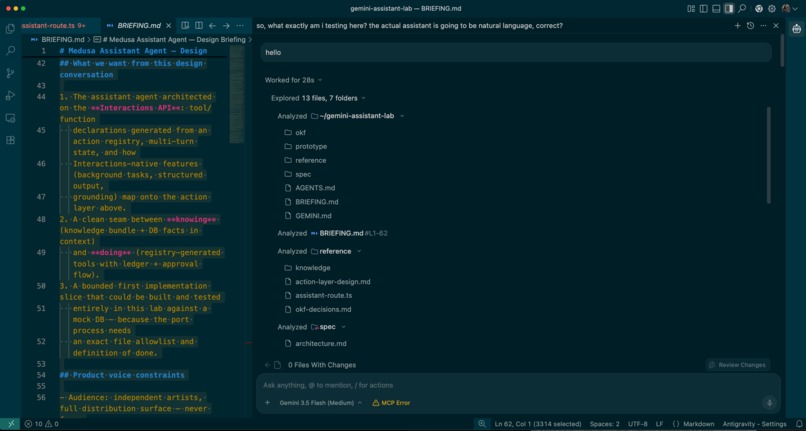Screen dimensions: 806x431
Task: Open the browser icon in title bar
Action: (x=759, y=9)
